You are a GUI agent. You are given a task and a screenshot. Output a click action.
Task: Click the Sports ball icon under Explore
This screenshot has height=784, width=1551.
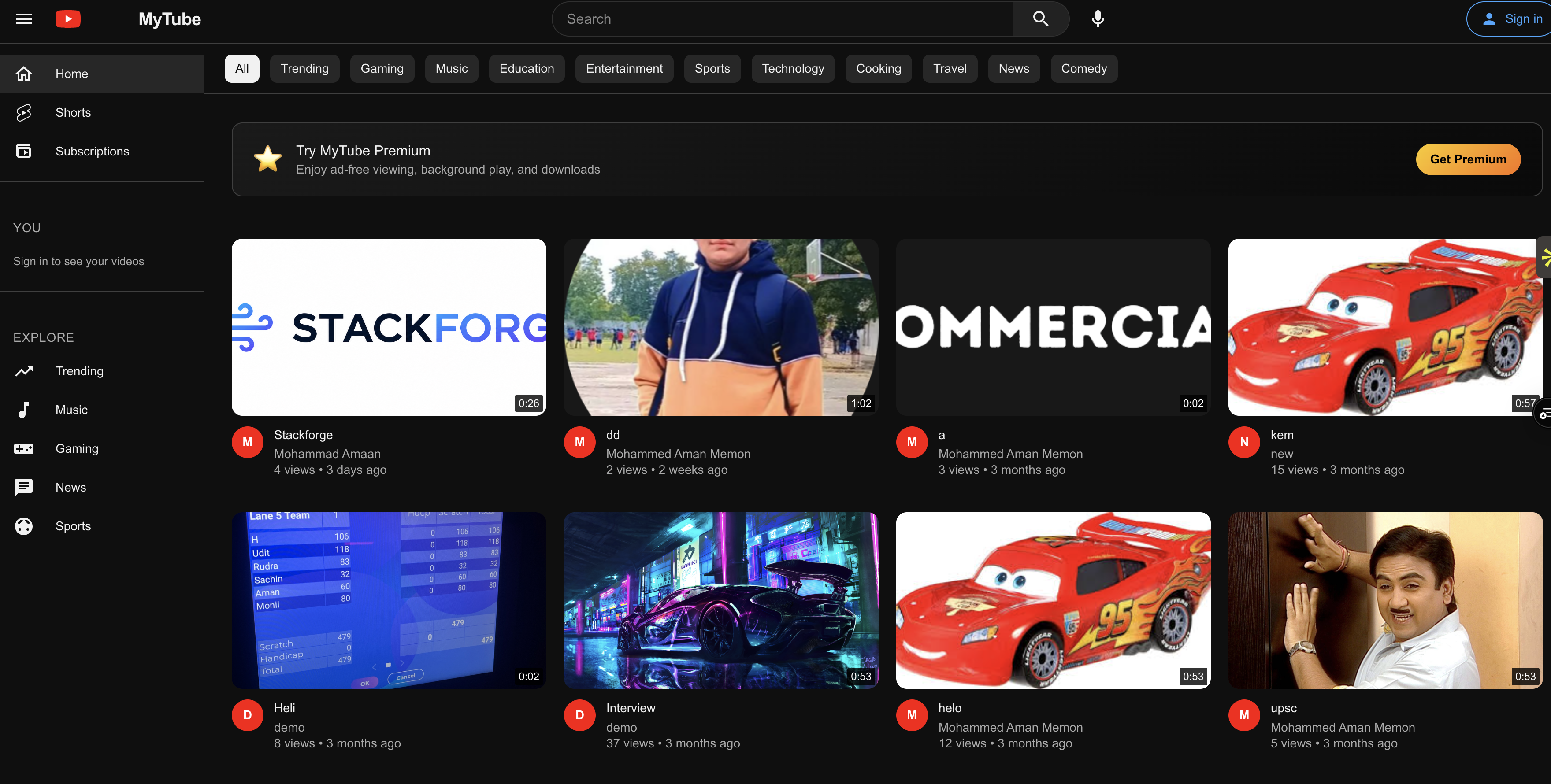click(23, 526)
